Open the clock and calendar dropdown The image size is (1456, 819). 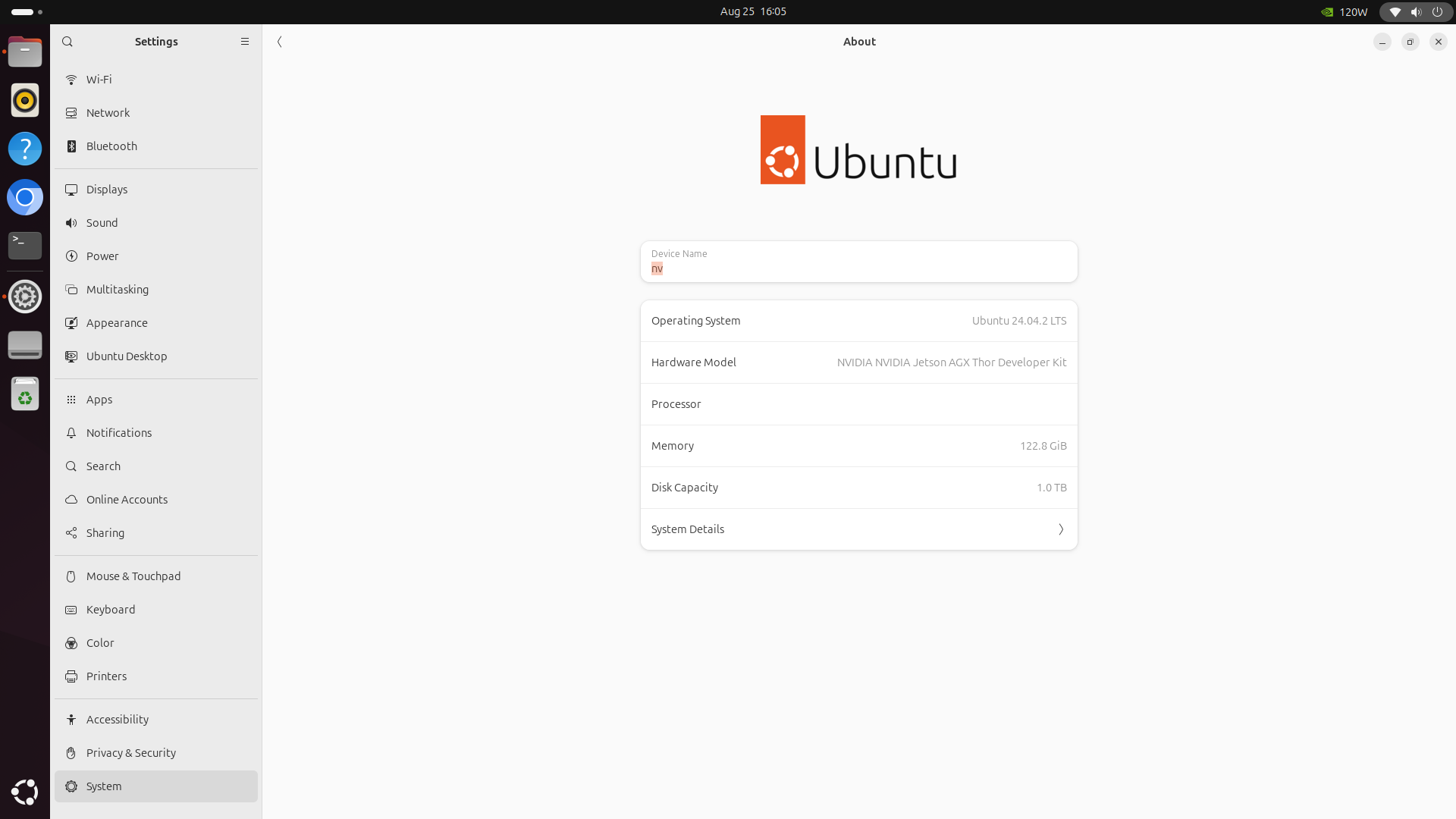[753, 11]
